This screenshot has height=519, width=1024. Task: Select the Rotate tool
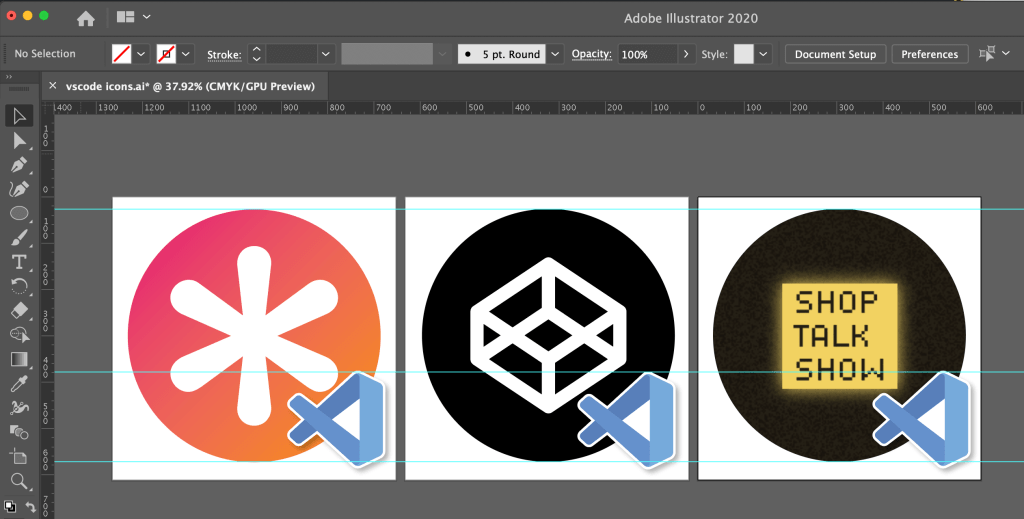tap(19, 286)
